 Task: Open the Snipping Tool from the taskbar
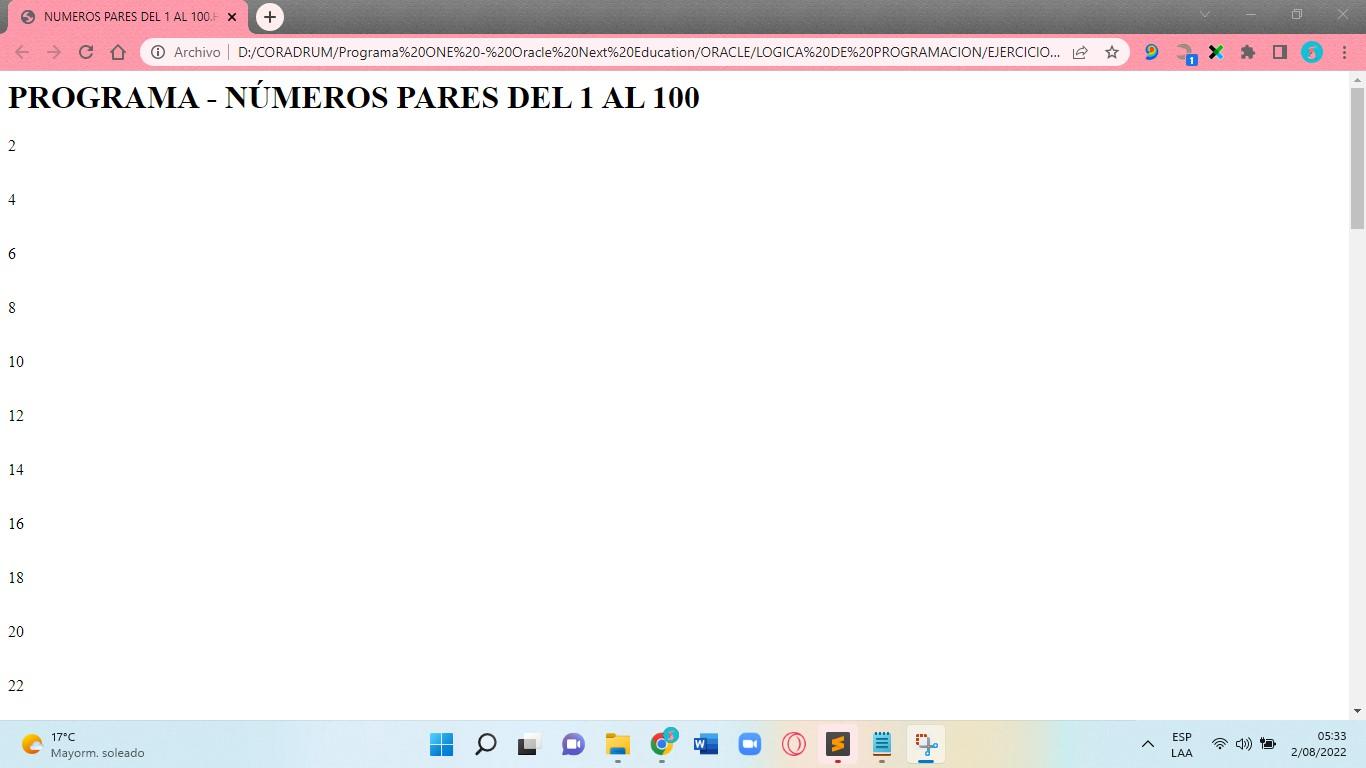point(925,744)
